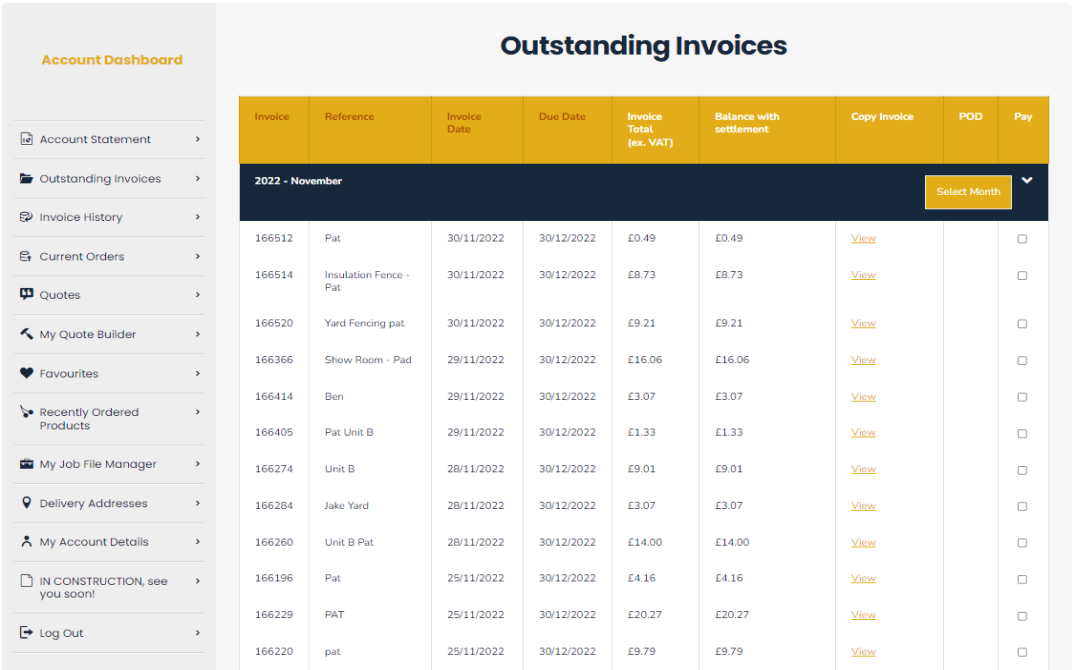This screenshot has width=1075, height=670.
Task: Open View link for invoice 166196
Action: [x=863, y=578]
